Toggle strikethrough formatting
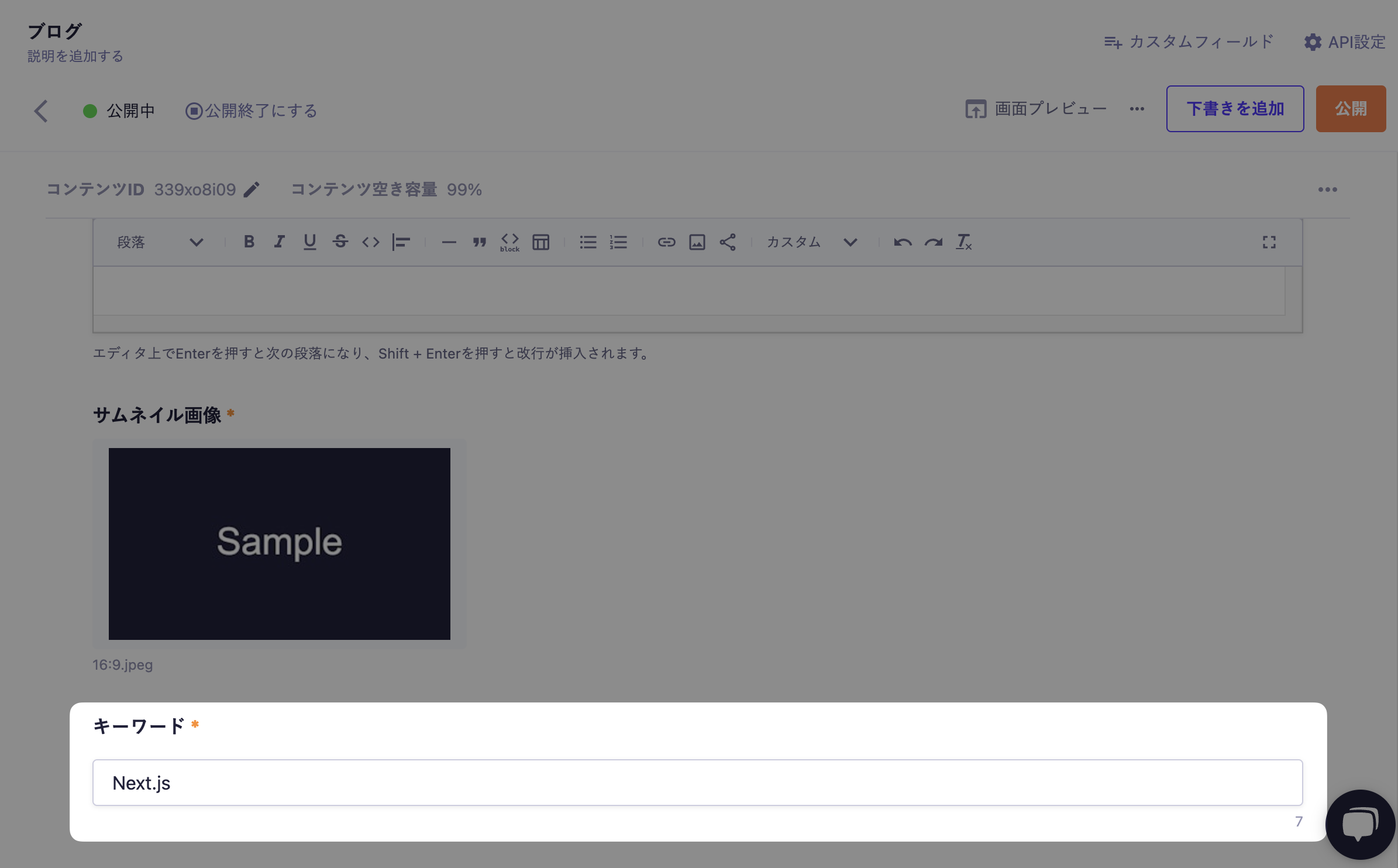Image resolution: width=1398 pixels, height=868 pixels. tap(340, 242)
